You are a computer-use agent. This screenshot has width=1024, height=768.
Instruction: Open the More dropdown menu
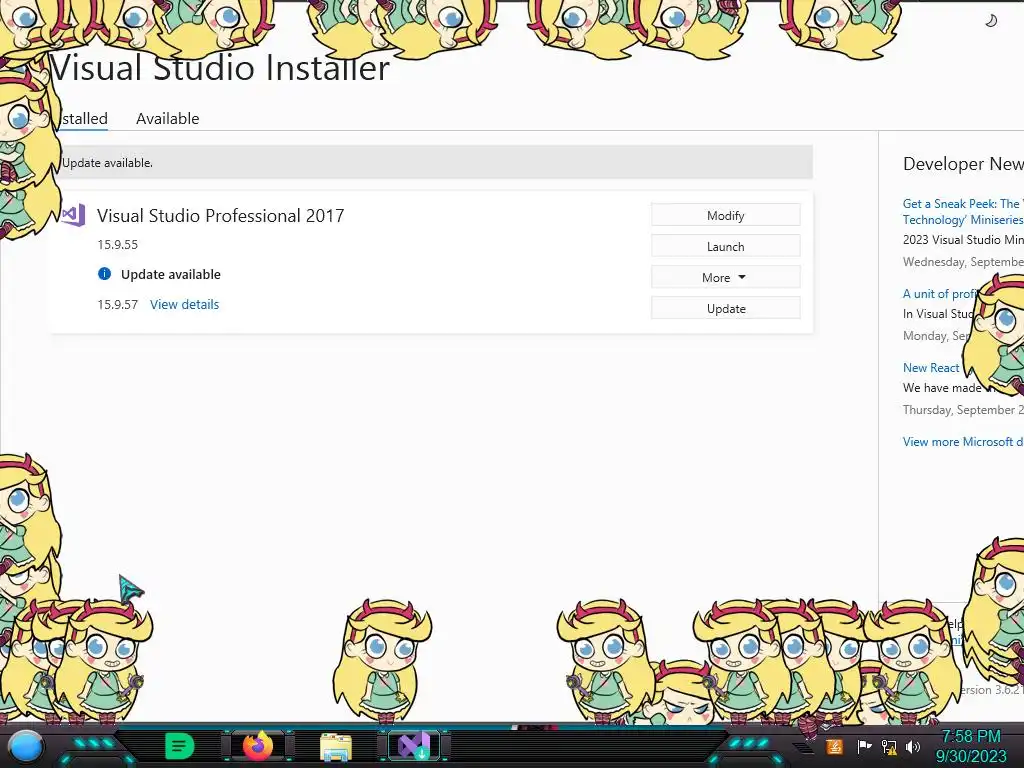tap(726, 277)
